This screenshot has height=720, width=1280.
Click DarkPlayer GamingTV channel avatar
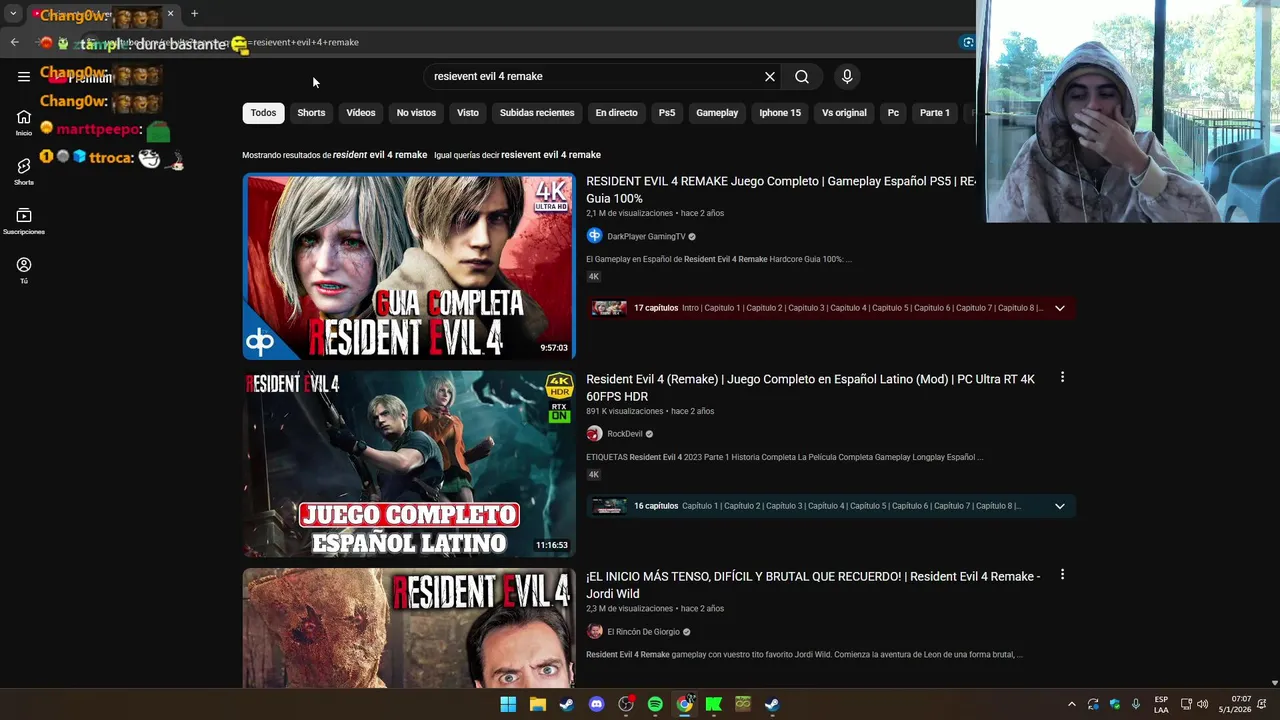pyautogui.click(x=594, y=236)
